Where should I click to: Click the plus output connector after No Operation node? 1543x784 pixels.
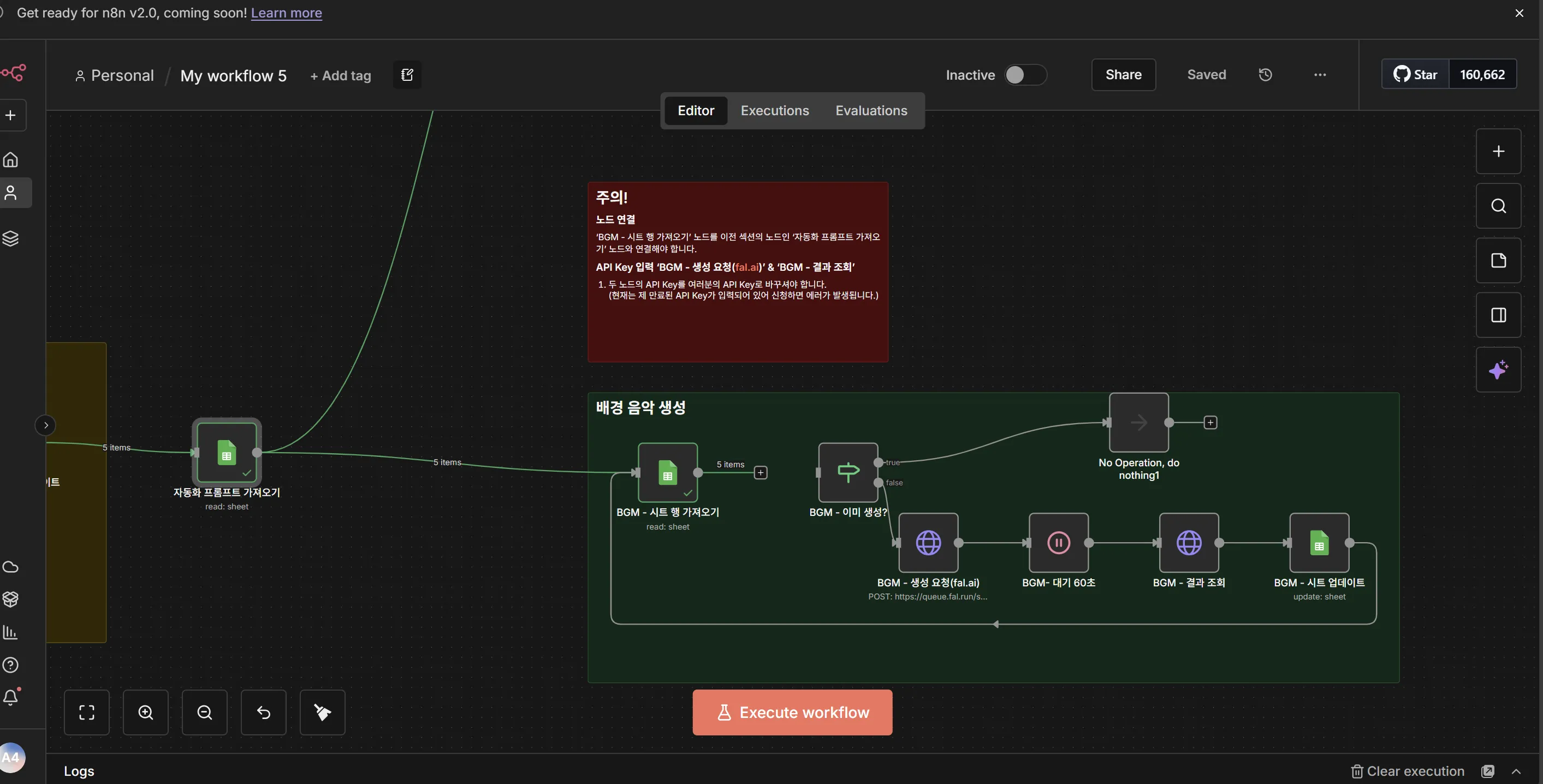1210,423
